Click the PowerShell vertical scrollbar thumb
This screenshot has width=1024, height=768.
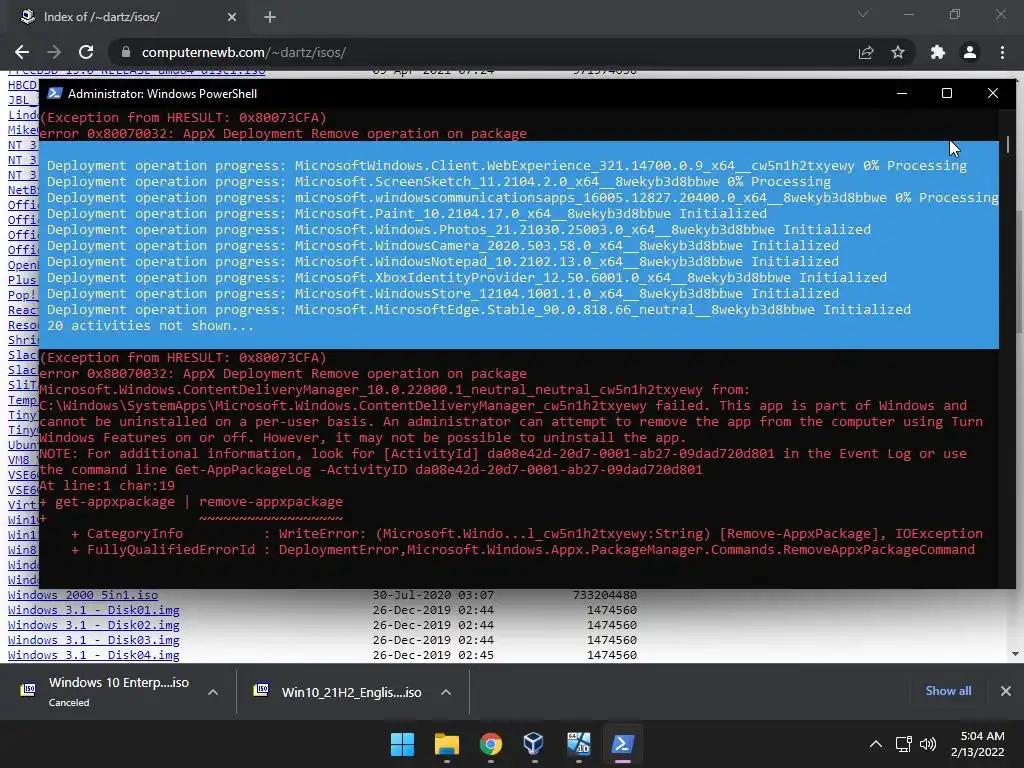point(1008,144)
